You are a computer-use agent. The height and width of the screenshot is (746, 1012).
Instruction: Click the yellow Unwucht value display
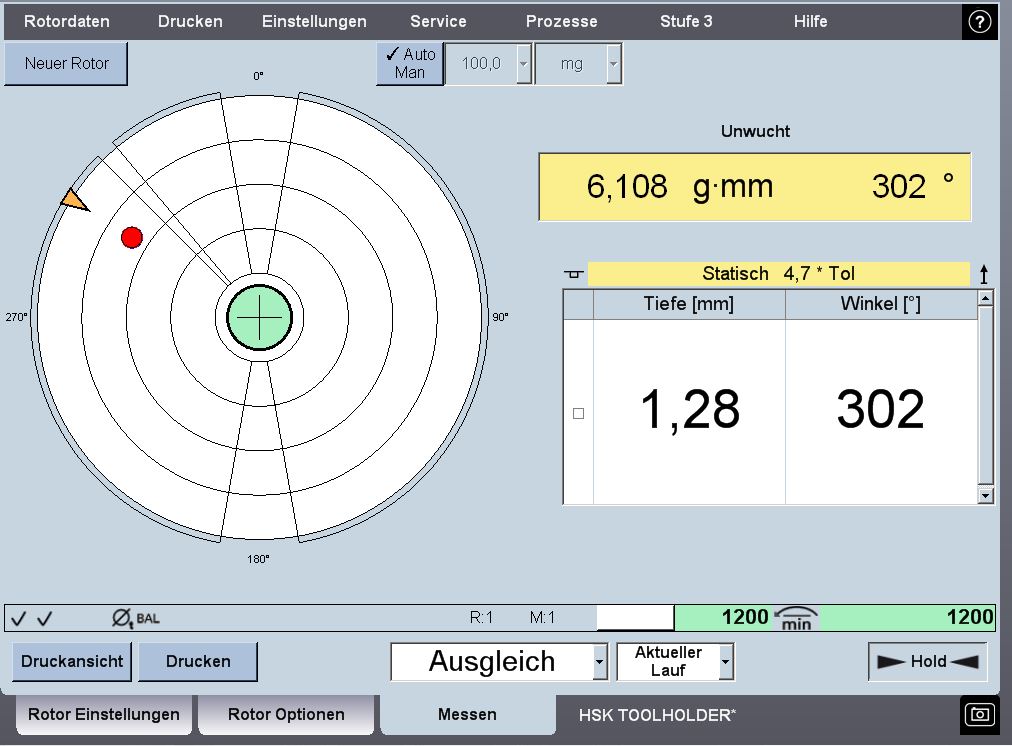pyautogui.click(x=754, y=187)
